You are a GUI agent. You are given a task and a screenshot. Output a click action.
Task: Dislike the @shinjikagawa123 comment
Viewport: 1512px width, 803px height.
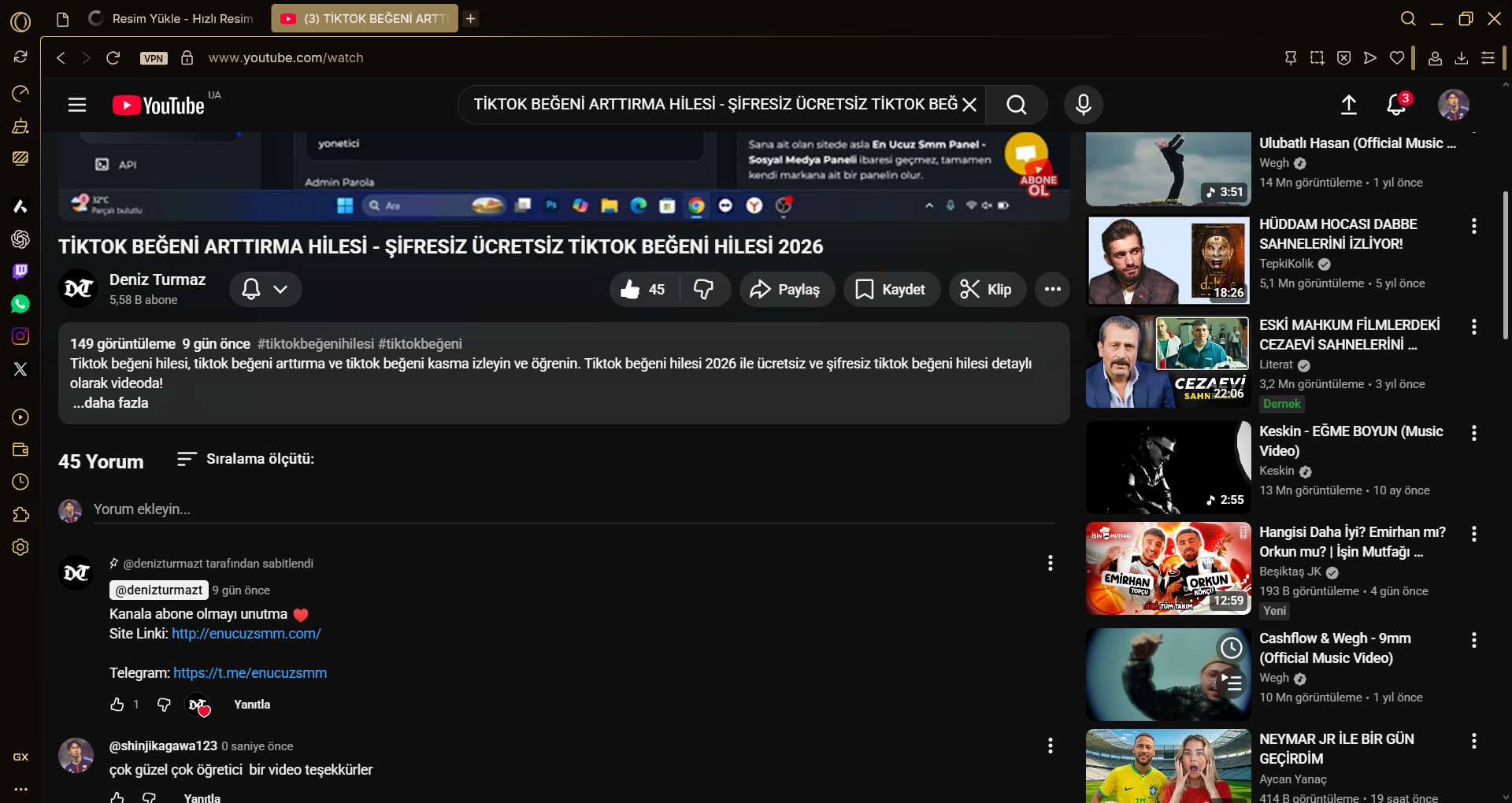[x=149, y=797]
